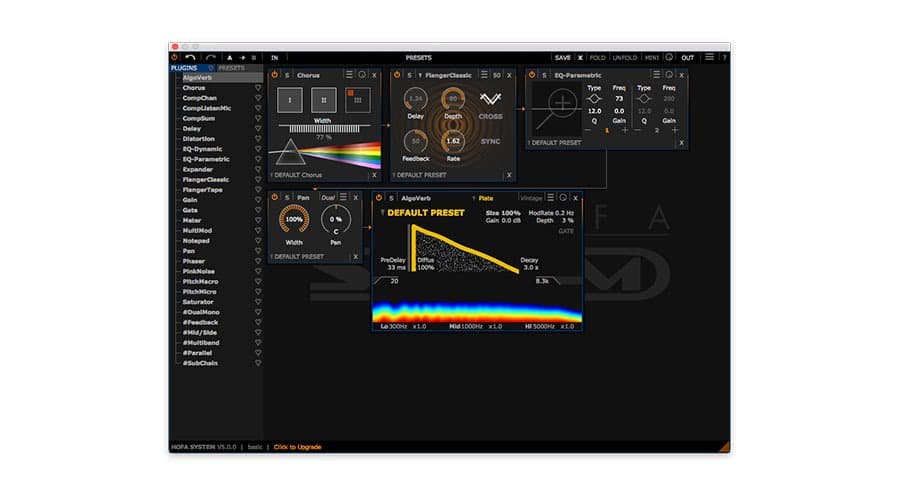Click the round dial icon beside MINI
The width and height of the screenshot is (900, 500).
pyautogui.click(x=669, y=57)
